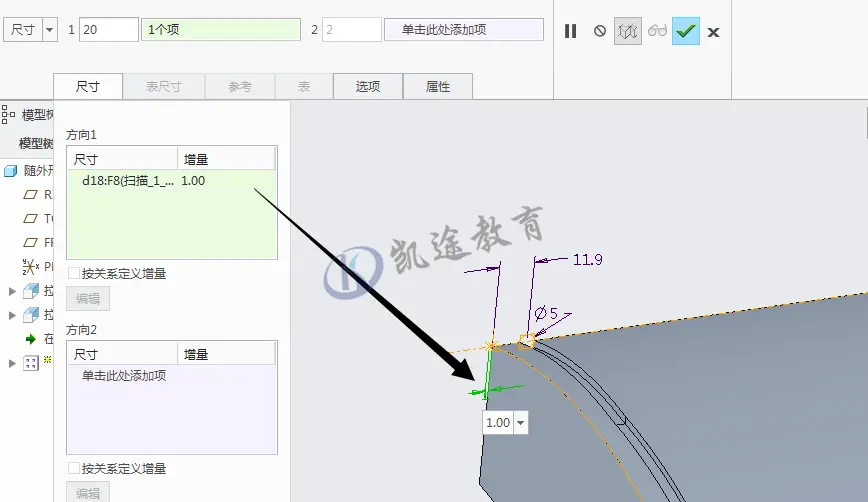Enable direction 1 define increment by relation
868x502 pixels.
point(74,273)
